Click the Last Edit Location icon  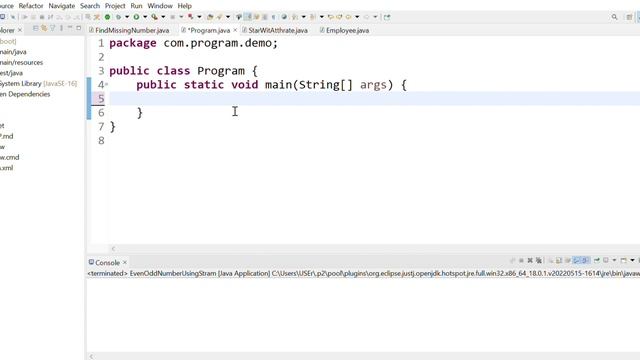[331, 17]
